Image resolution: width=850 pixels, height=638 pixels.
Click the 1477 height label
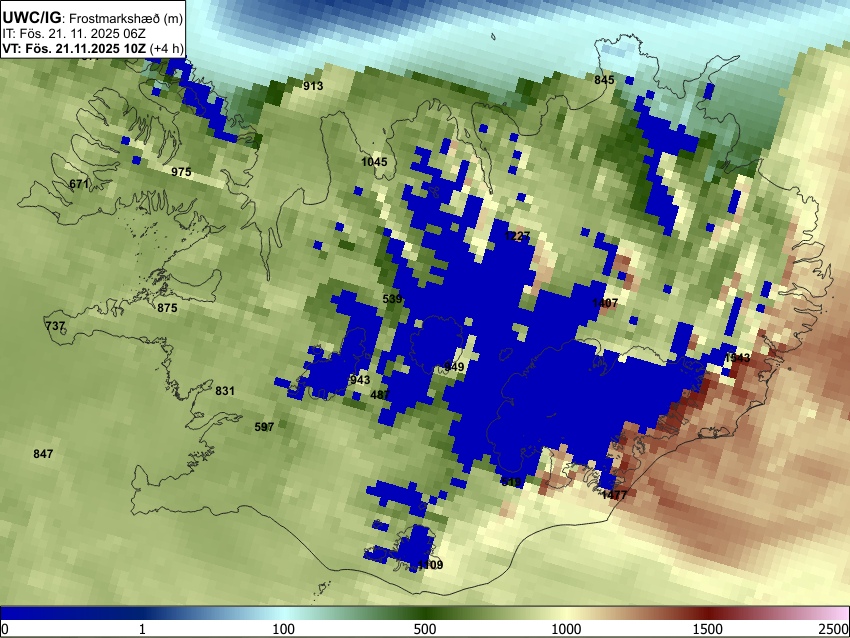click(x=614, y=495)
